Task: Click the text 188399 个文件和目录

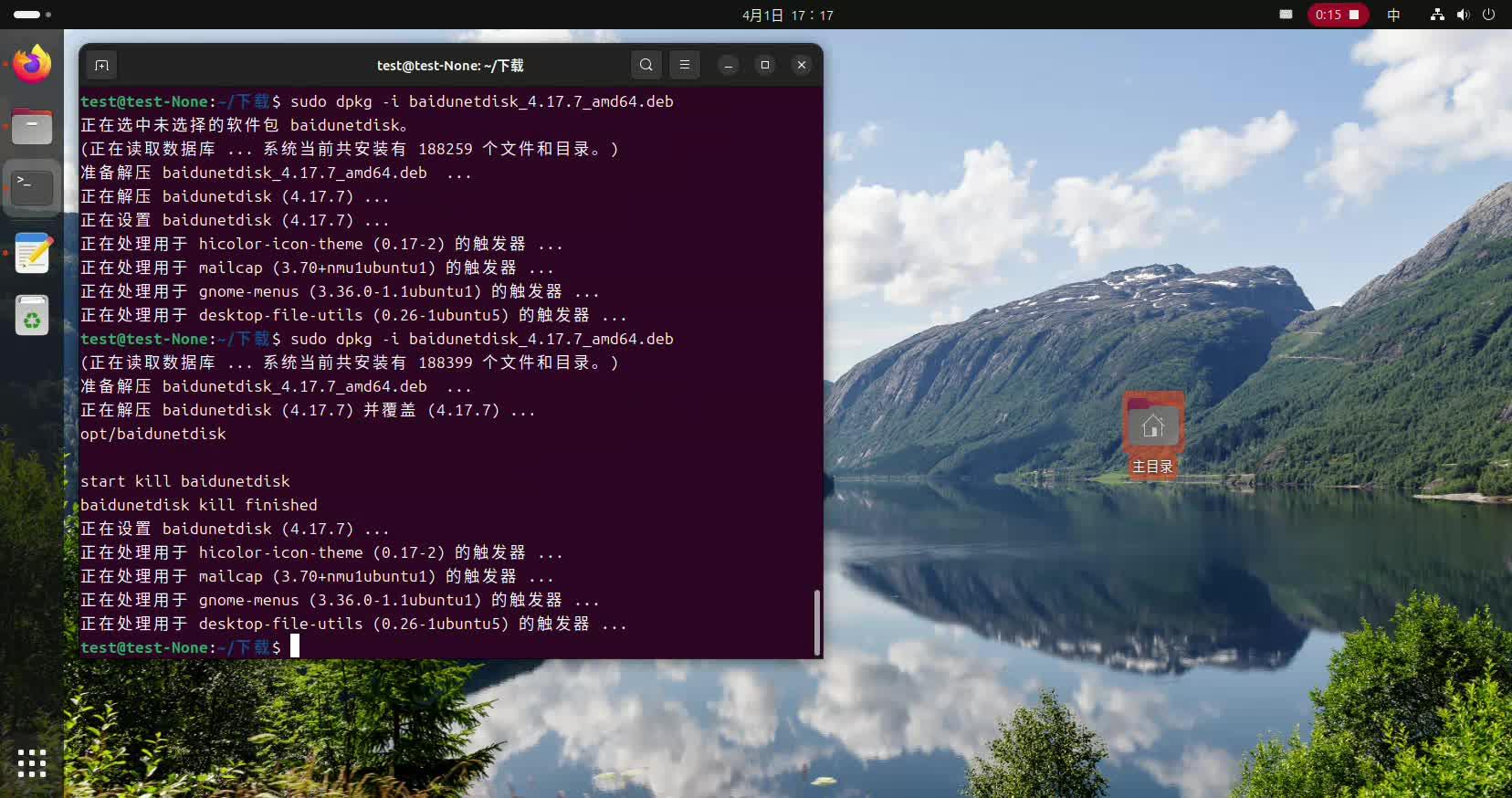Action: click(x=504, y=362)
